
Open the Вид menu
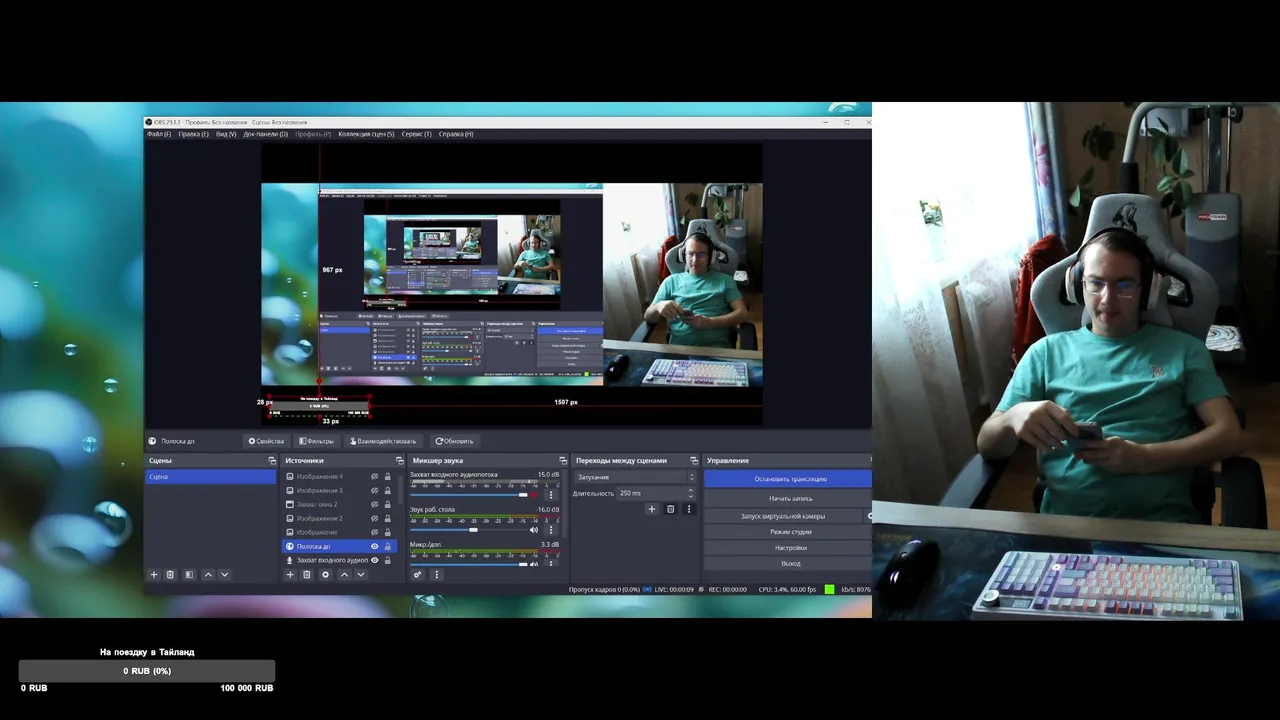click(226, 134)
